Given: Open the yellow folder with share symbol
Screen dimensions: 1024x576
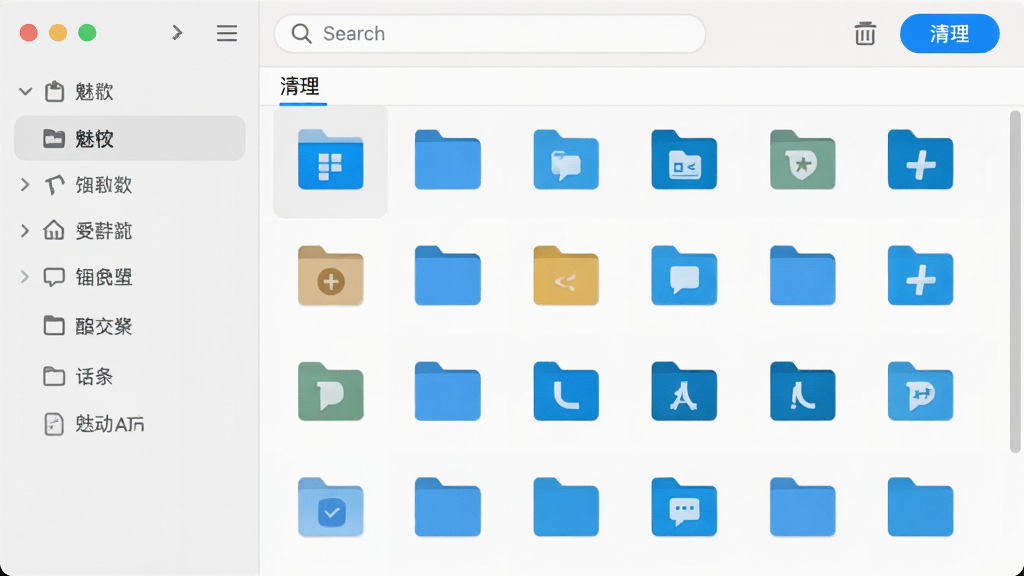Looking at the screenshot, I should [x=566, y=276].
